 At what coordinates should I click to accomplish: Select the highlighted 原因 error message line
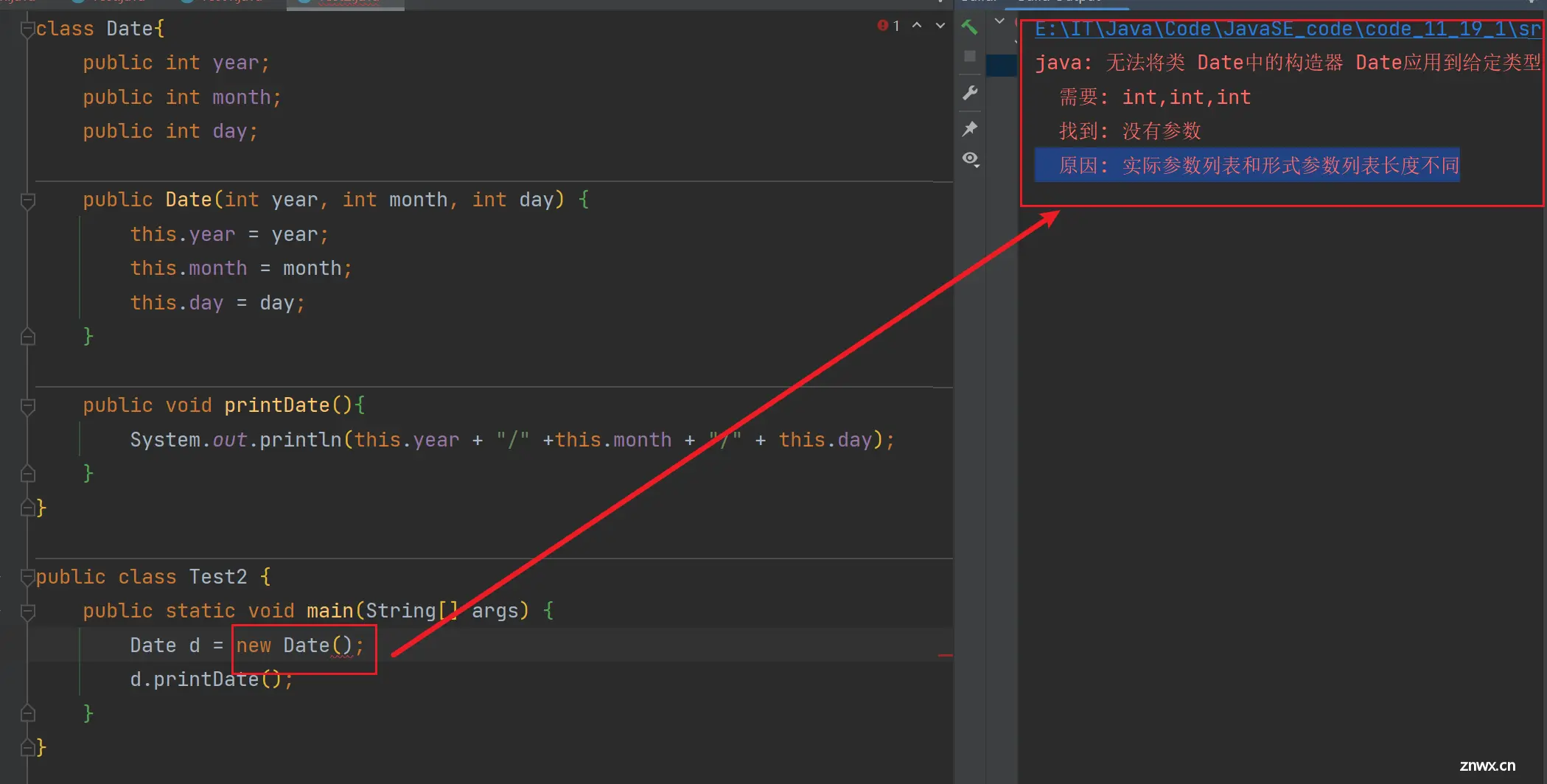tap(1247, 166)
